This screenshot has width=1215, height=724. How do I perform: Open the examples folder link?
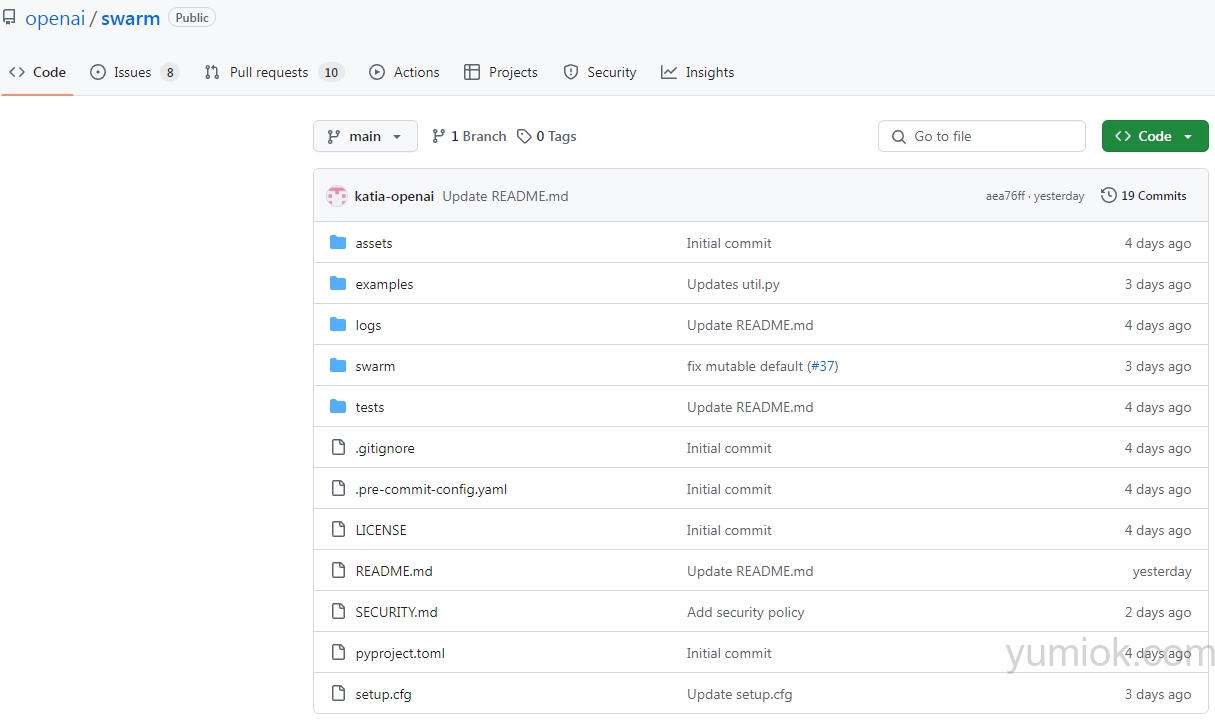pyautogui.click(x=384, y=284)
